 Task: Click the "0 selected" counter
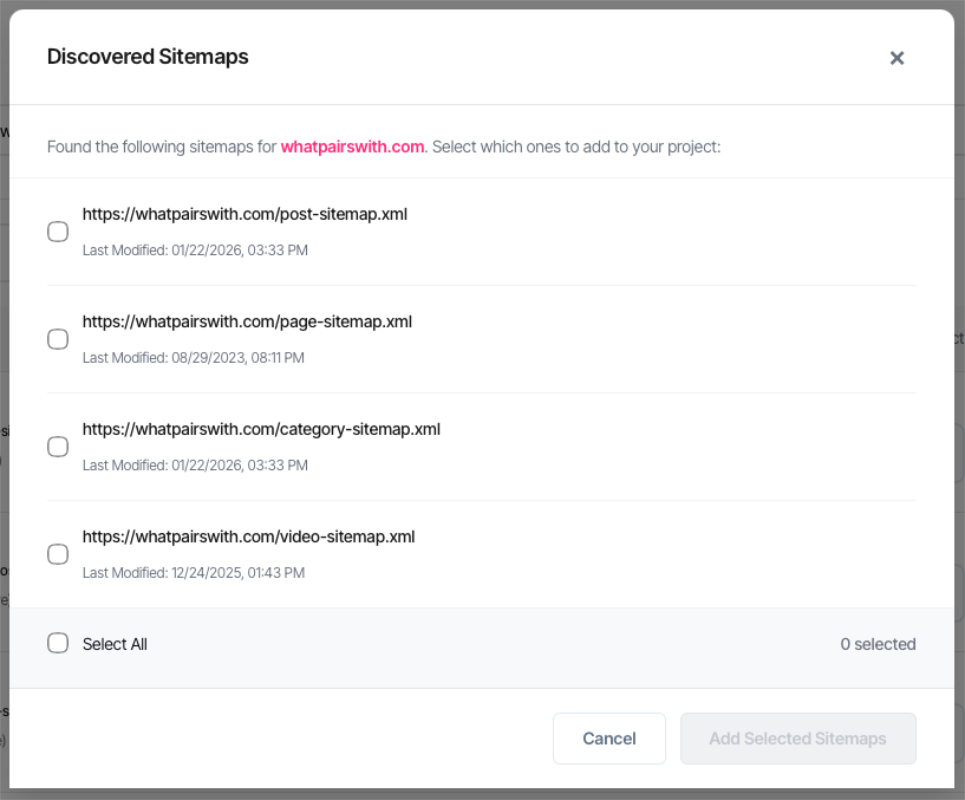tap(877, 644)
